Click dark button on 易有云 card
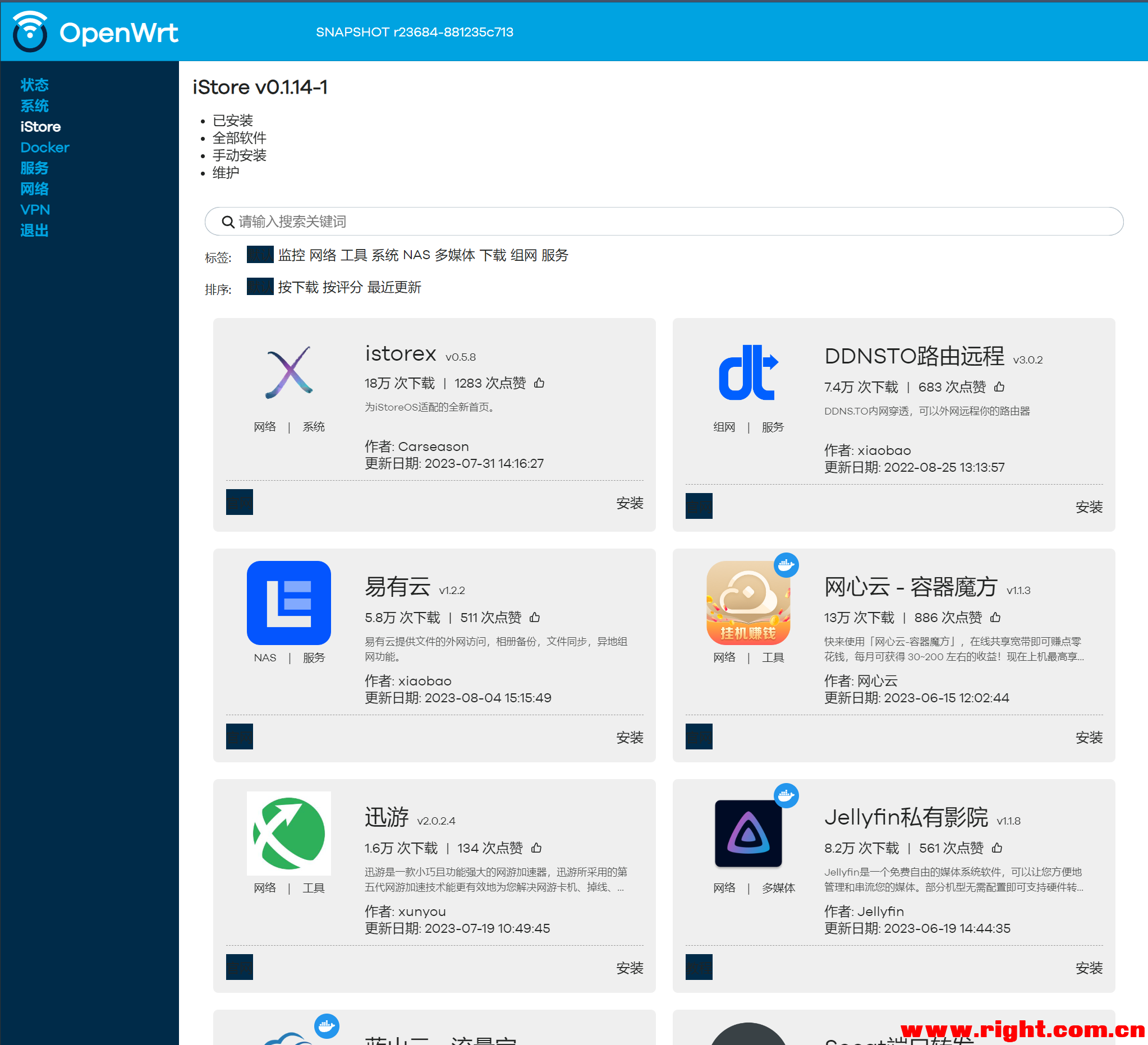The image size is (1148, 1045). click(239, 736)
